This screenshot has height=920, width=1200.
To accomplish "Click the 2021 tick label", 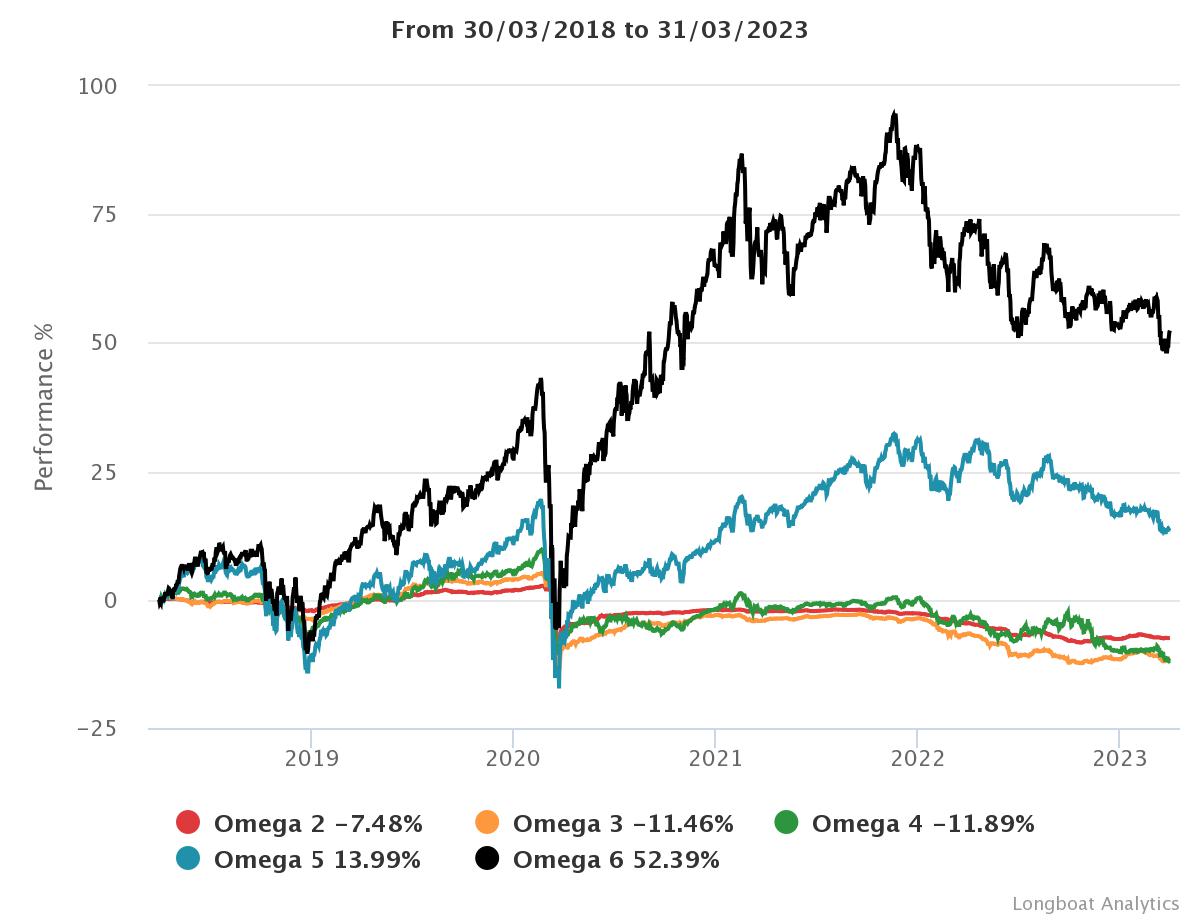I will pyautogui.click(x=714, y=757).
